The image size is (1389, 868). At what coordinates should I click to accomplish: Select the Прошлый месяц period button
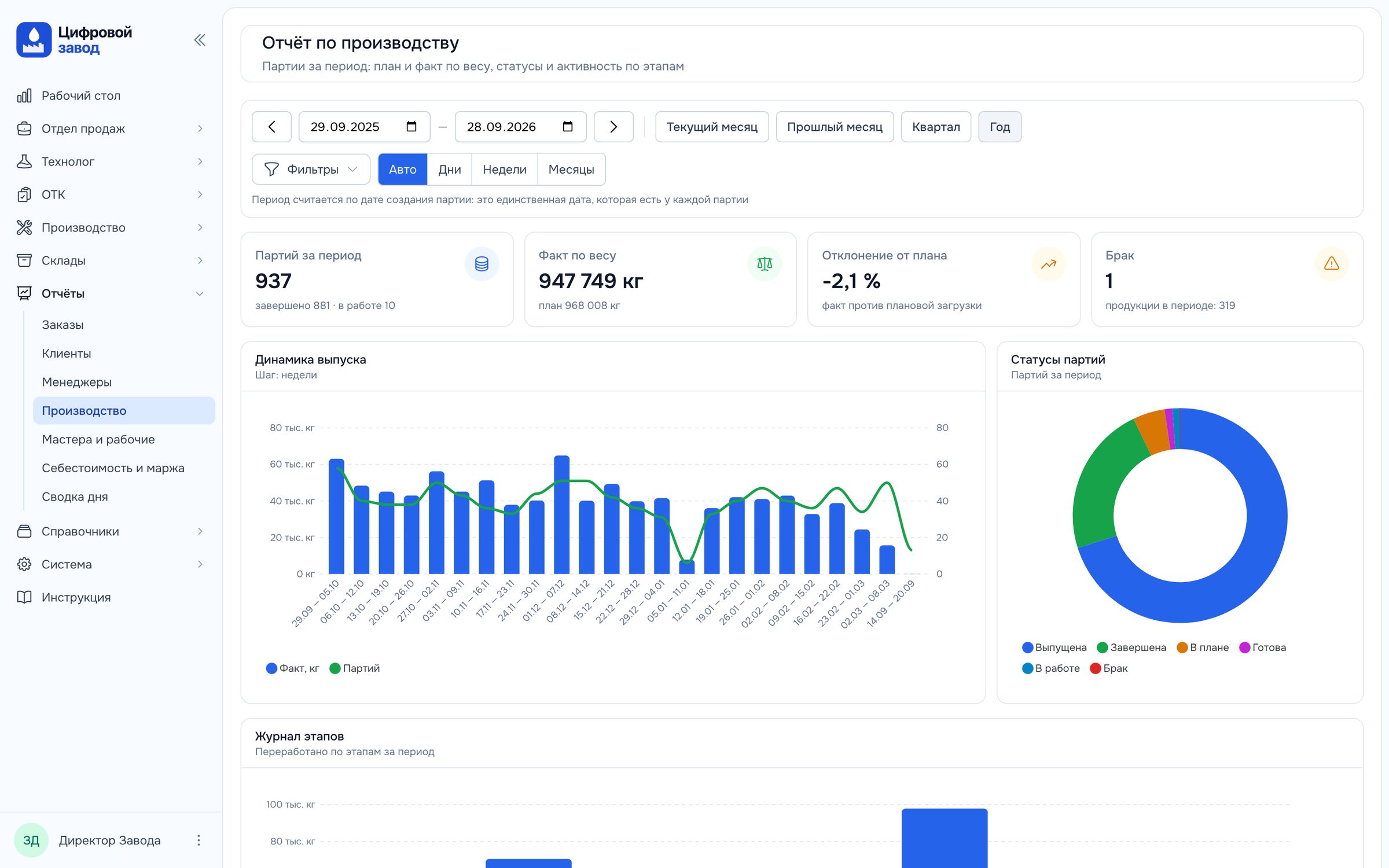point(835,127)
